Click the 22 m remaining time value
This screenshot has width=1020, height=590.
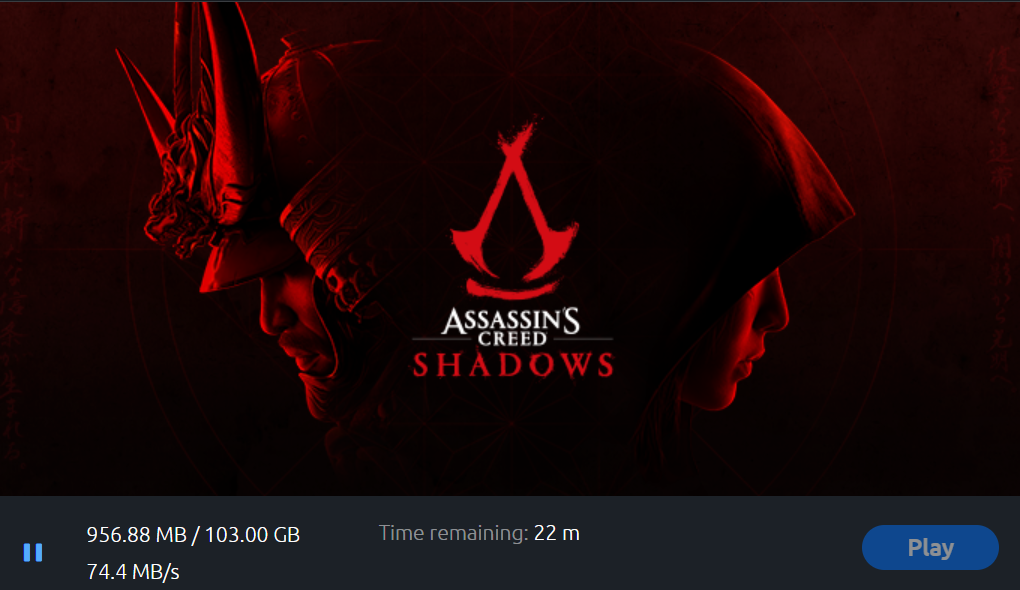(x=557, y=533)
